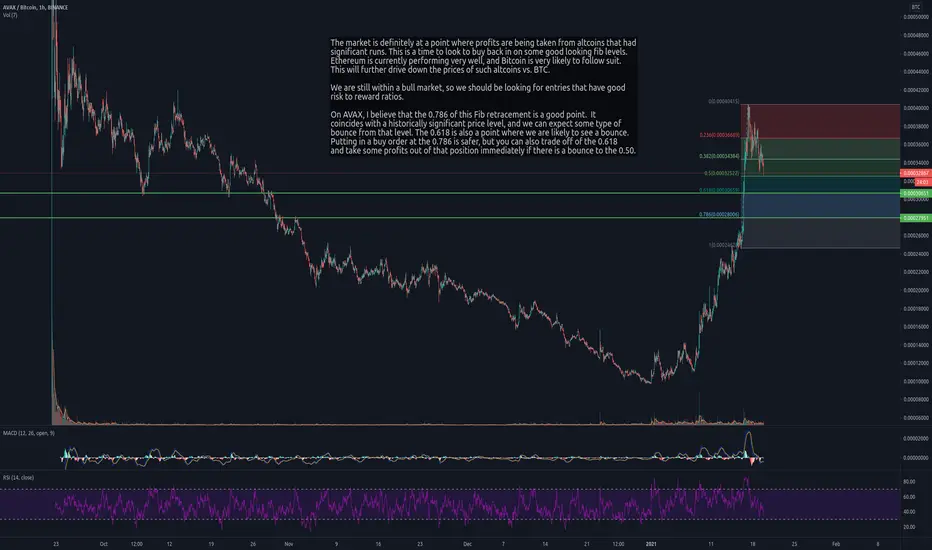932x550 pixels.
Task: Click the red countdown timer tag
Action: click(x=922, y=182)
